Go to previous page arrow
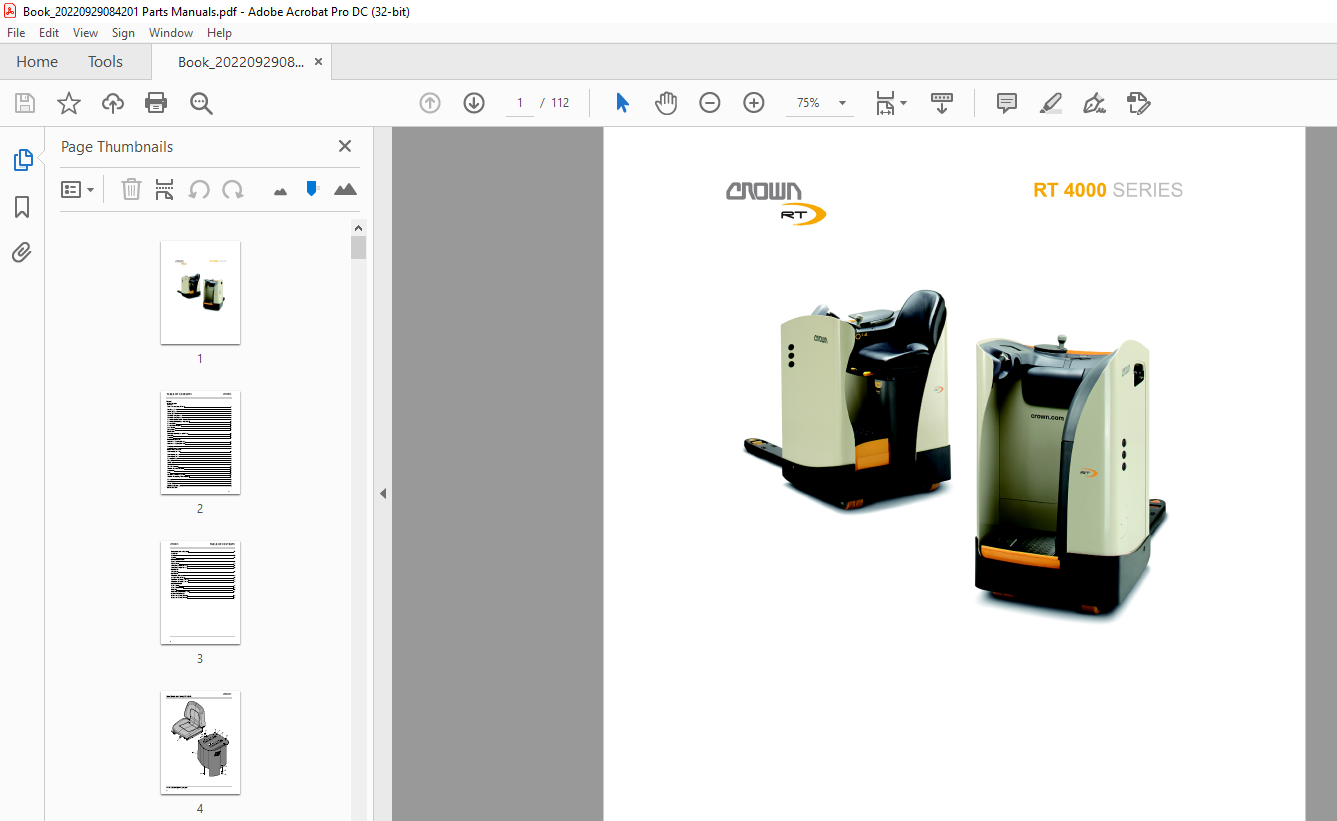Screen dimensions: 1337x821 click(430, 103)
